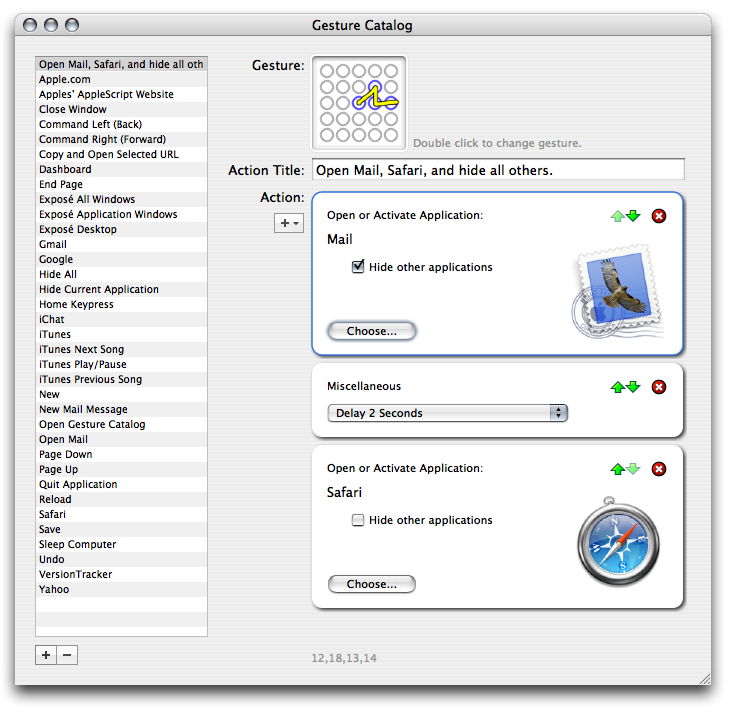Enable Hide other applications for Safari
Viewport: 735px width, 717px height.
point(358,521)
